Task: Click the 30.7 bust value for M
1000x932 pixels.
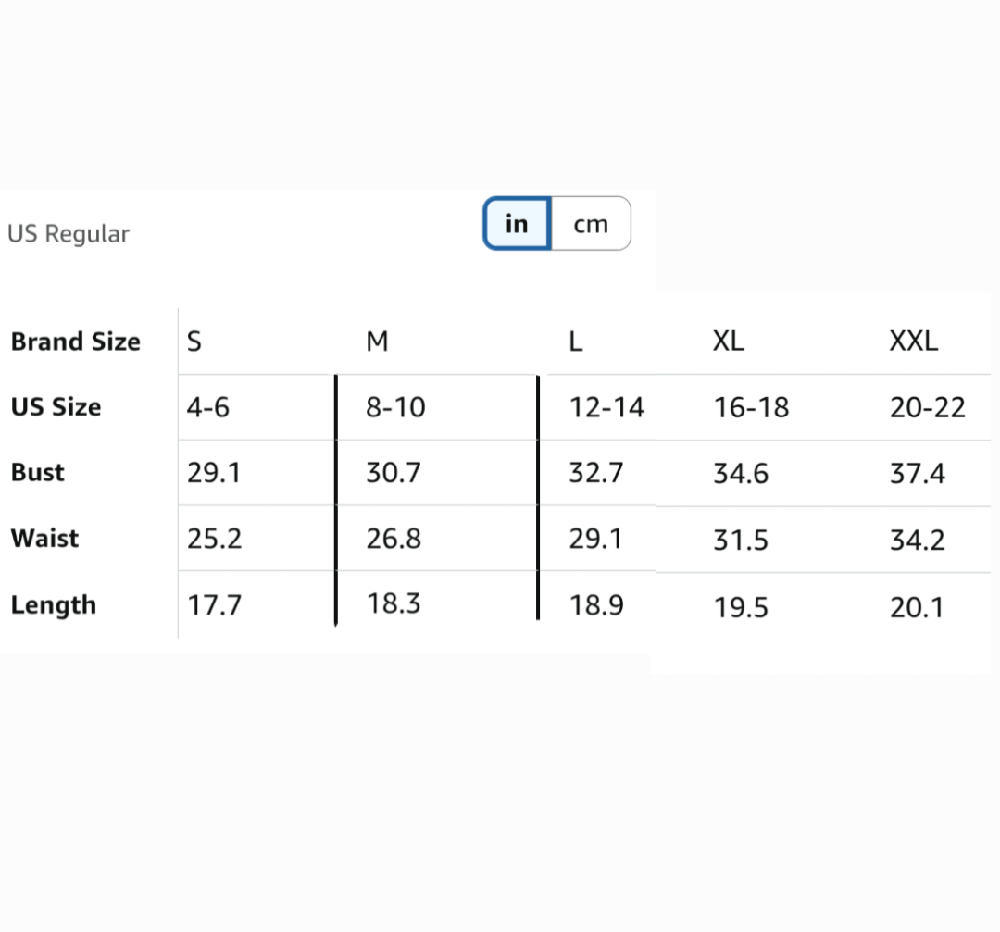Action: coord(393,473)
